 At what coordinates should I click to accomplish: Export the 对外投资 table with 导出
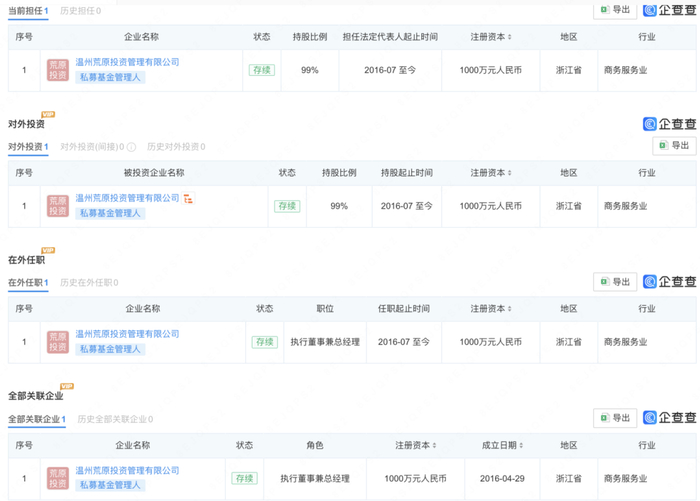point(674,146)
